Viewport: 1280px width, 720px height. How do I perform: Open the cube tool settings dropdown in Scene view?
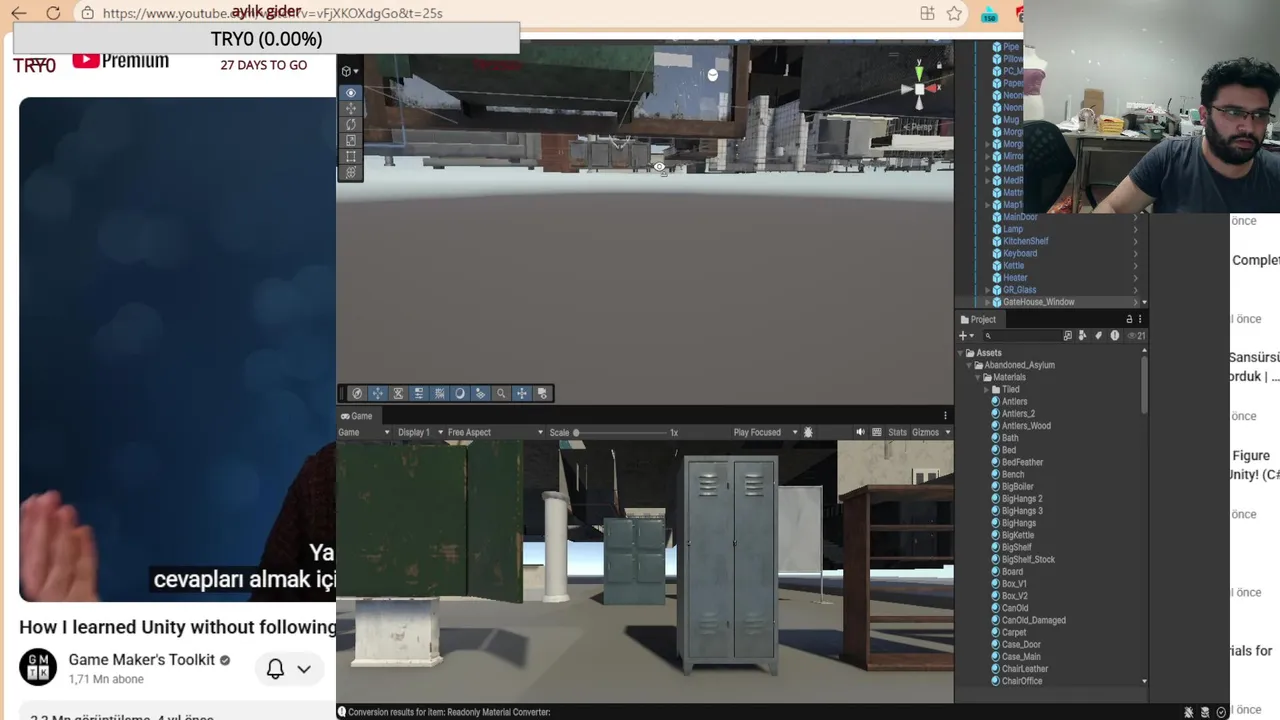[350, 71]
